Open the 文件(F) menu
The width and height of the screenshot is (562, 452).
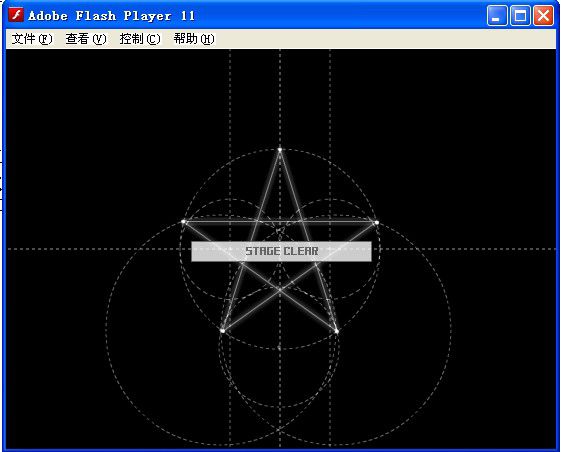click(x=32, y=39)
